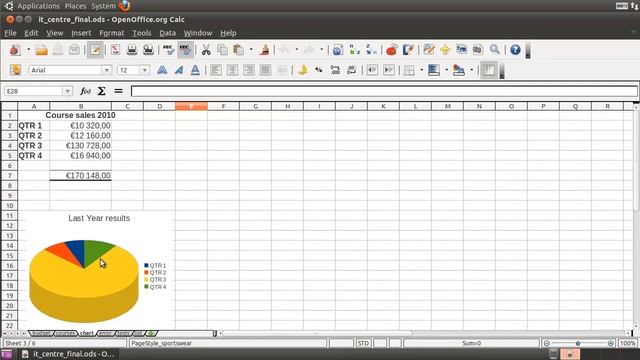The image size is (640, 360).
Task: Sort ascending with A-Z icon
Action: point(354,50)
